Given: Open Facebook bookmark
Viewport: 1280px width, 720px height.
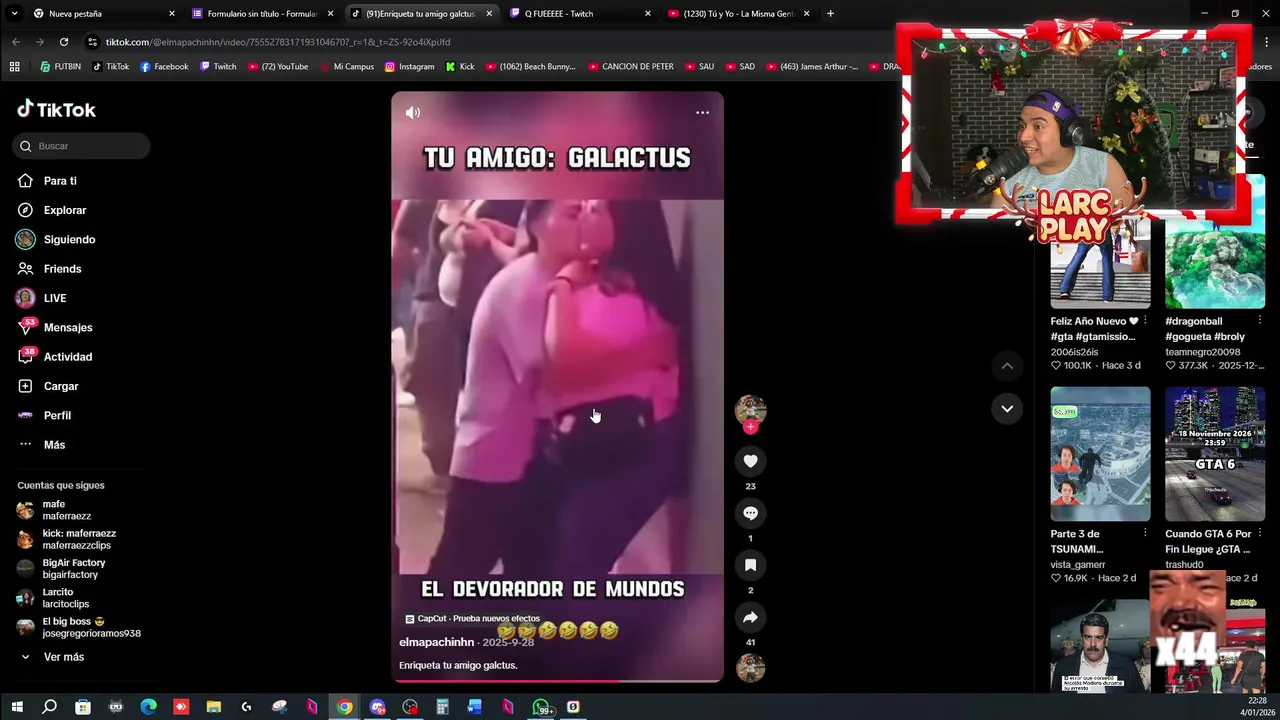Looking at the screenshot, I should pos(164,67).
